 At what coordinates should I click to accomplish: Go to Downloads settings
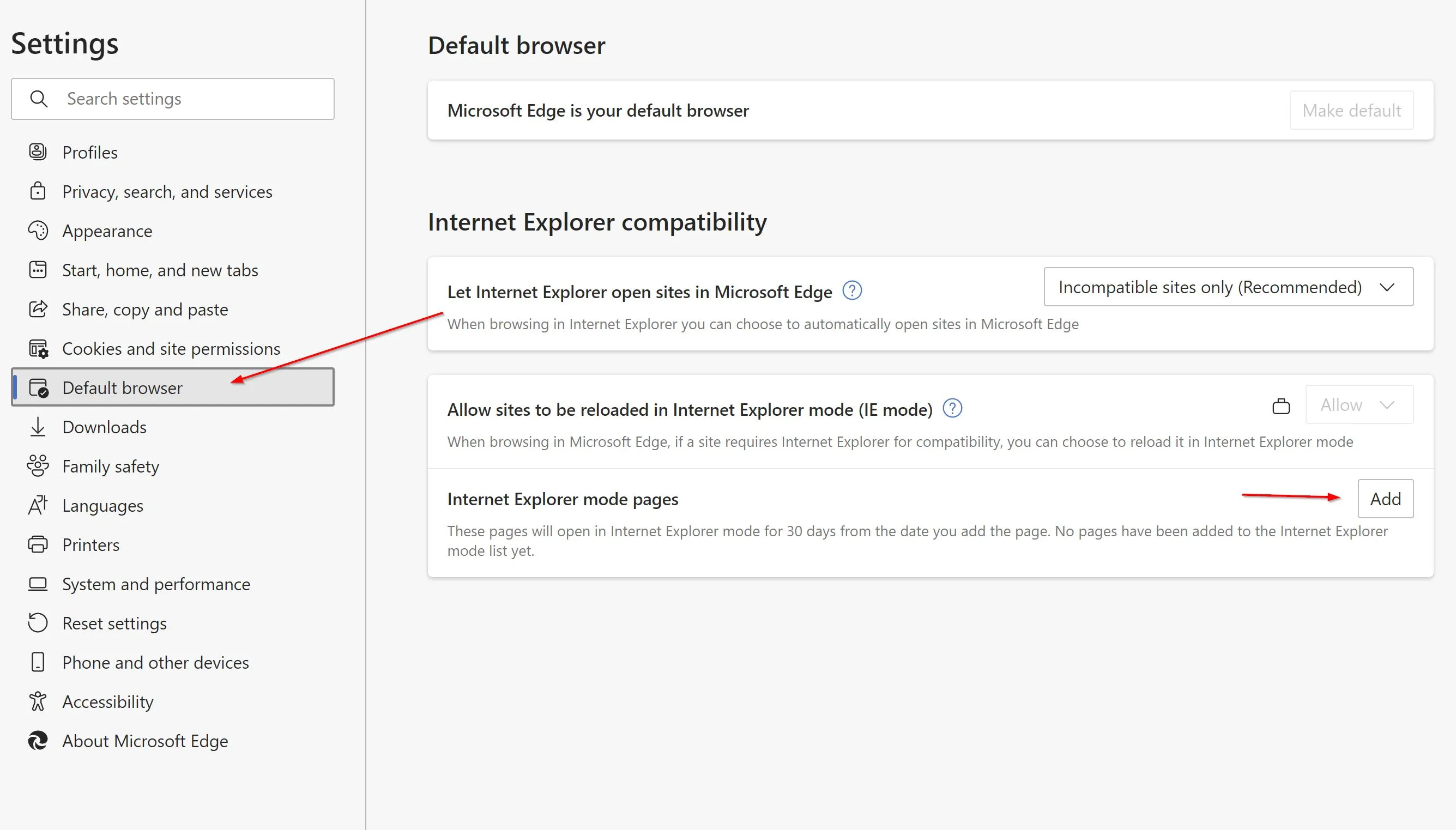pyautogui.click(x=173, y=427)
